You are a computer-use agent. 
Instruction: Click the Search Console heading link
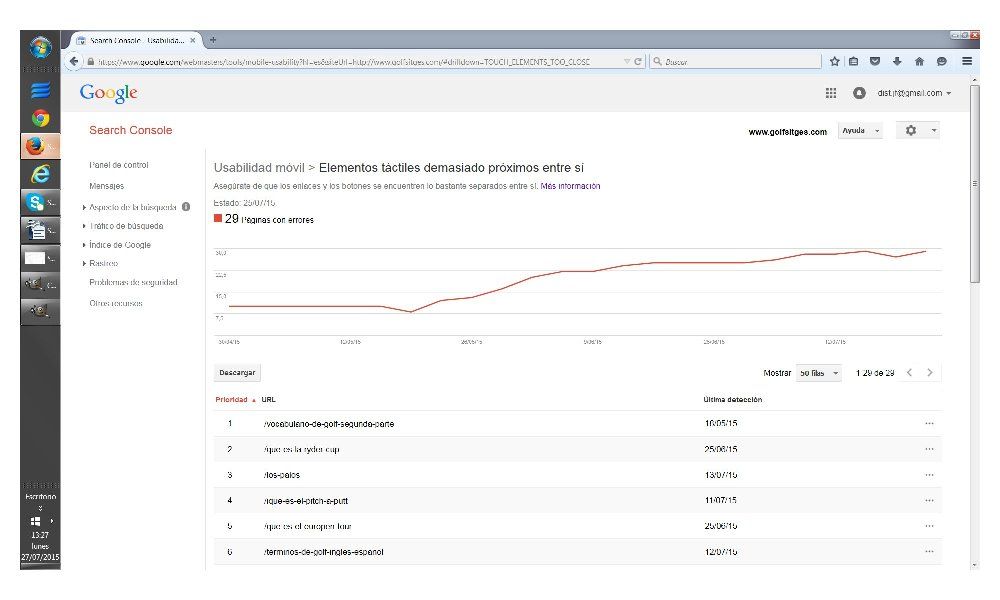point(131,130)
